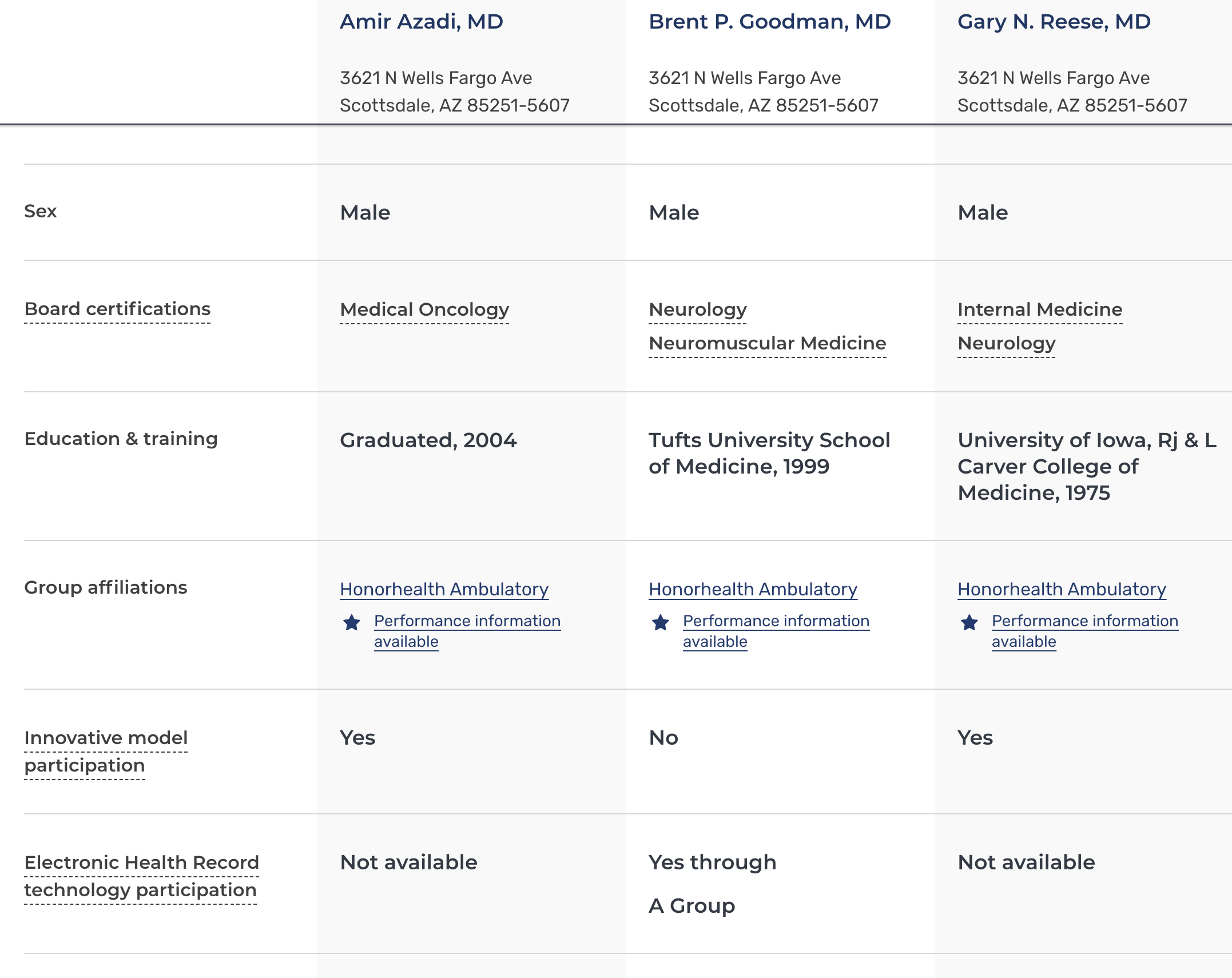
Task: View performance information available for Brent Goodman
Action: [x=776, y=631]
